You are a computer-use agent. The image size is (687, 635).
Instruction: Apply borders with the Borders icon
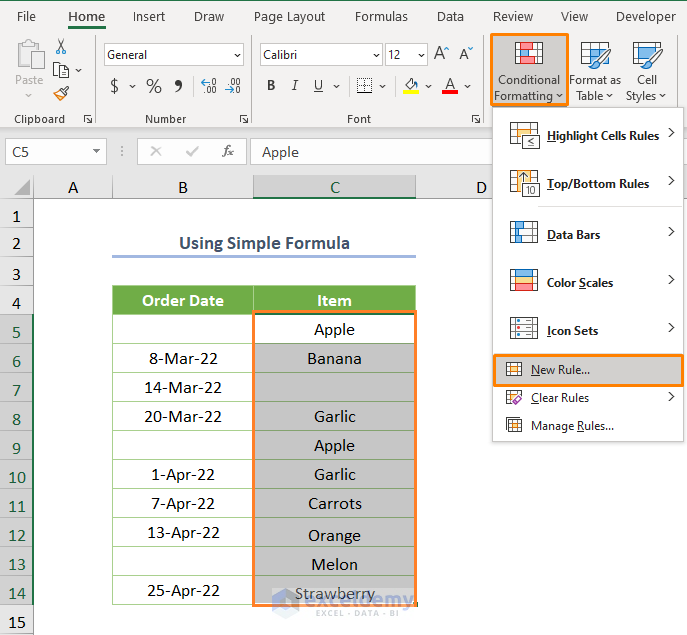pos(364,85)
